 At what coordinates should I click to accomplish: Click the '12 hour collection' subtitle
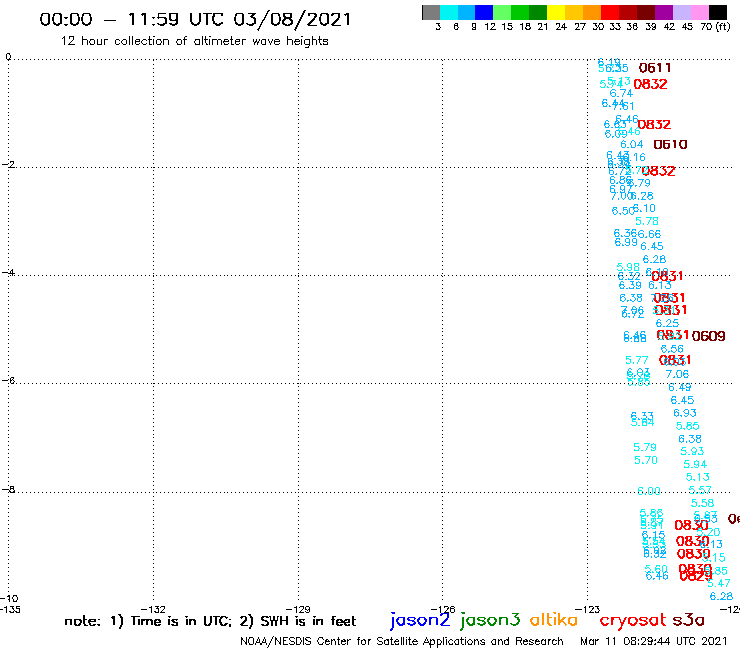pyautogui.click(x=194, y=41)
